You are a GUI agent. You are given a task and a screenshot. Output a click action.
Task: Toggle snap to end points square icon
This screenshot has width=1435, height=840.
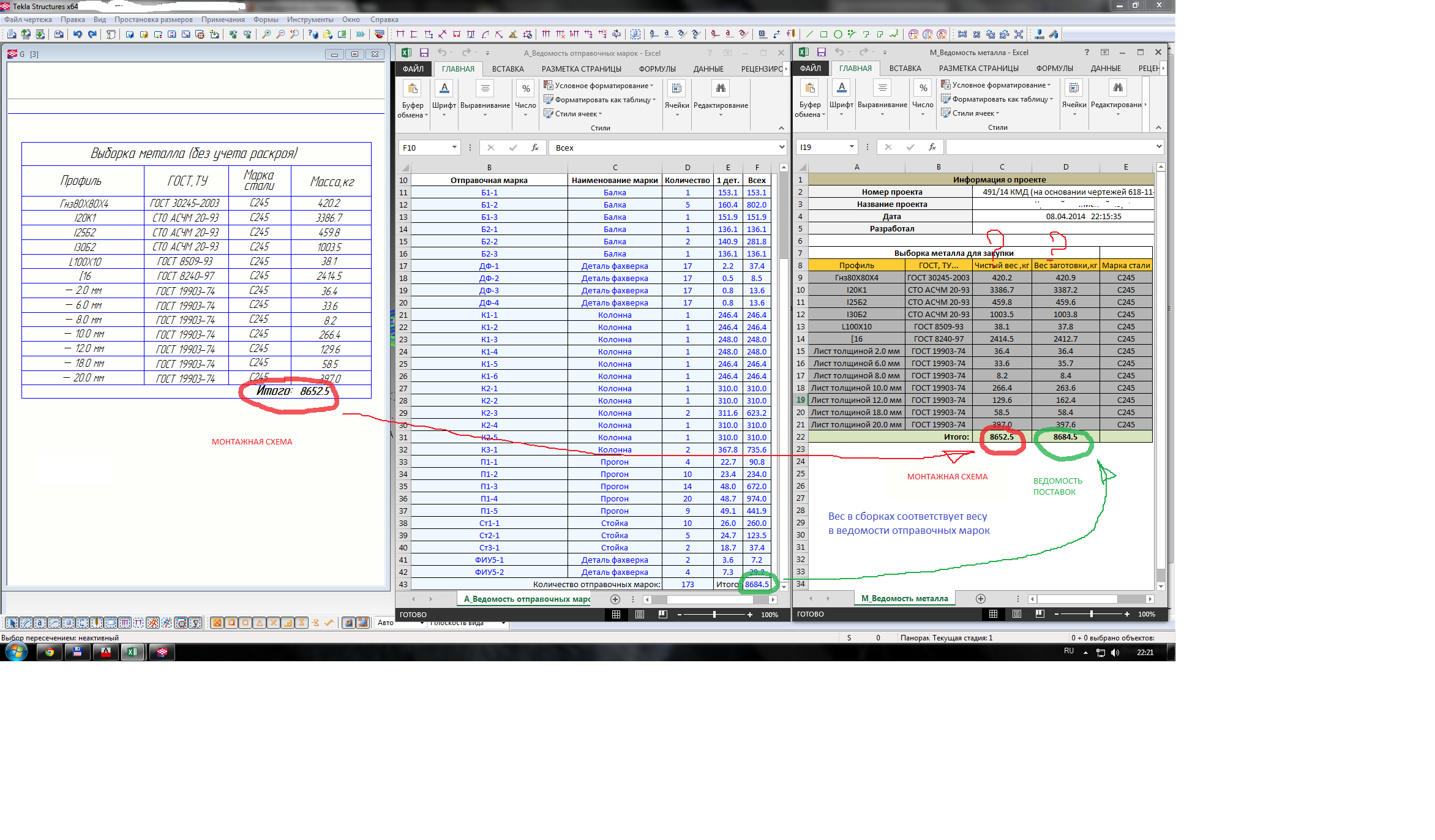pos(231,623)
